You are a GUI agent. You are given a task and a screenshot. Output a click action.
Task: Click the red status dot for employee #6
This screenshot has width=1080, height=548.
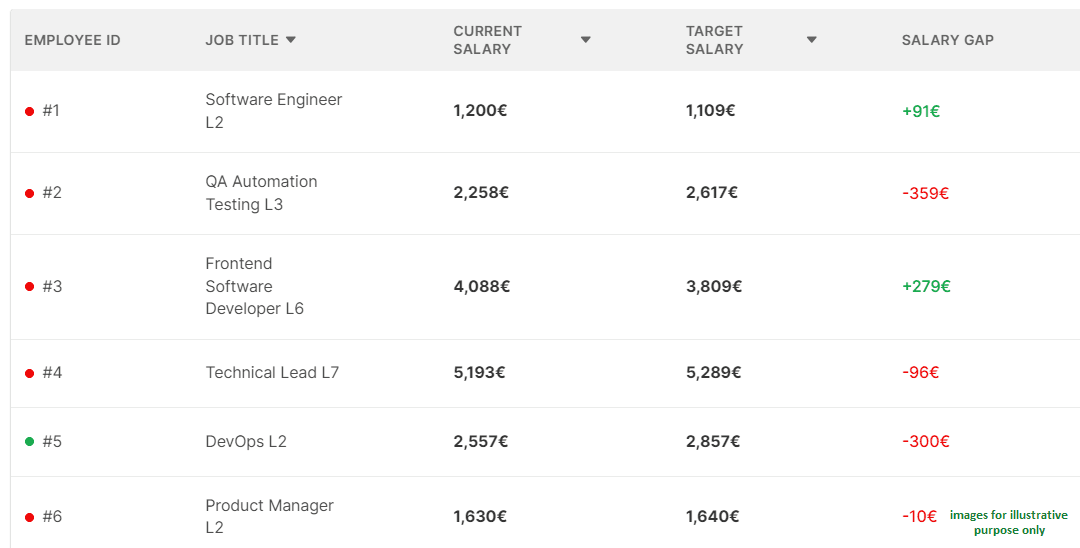[30, 517]
